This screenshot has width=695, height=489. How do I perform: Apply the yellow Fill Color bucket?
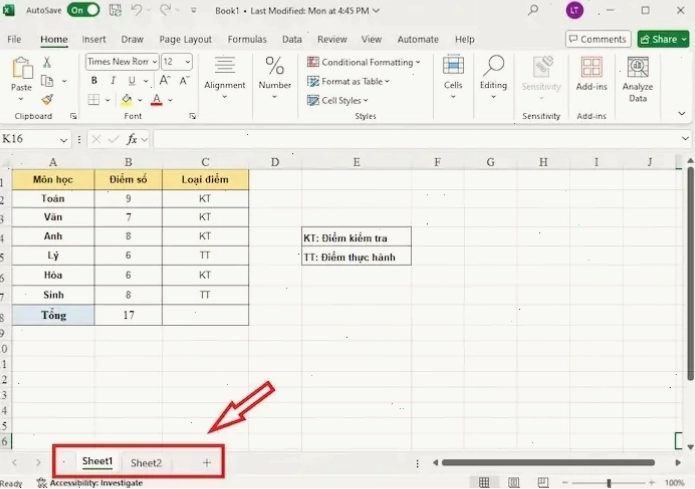(127, 100)
